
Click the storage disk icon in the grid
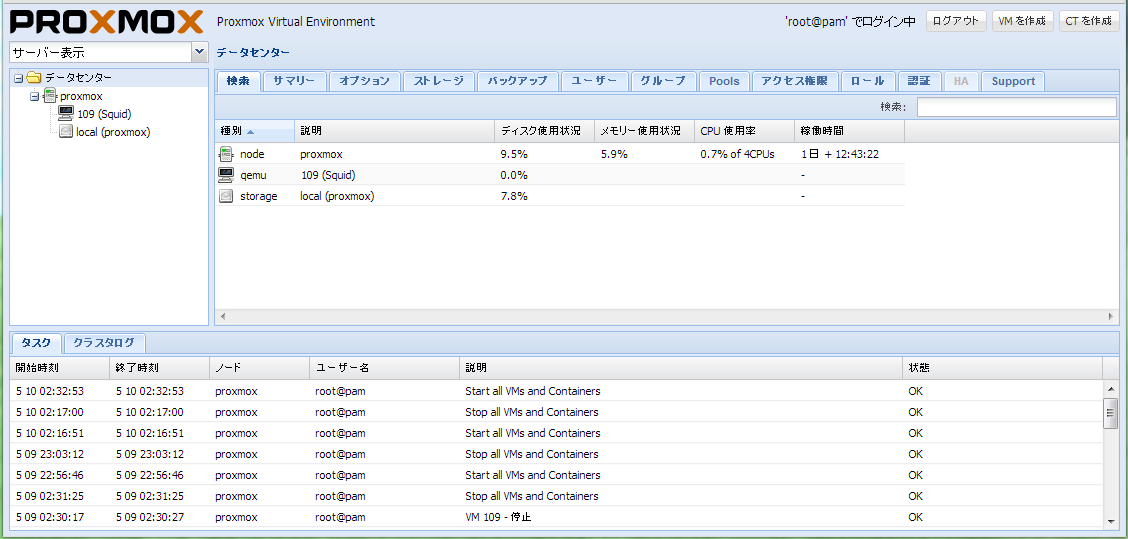(226, 196)
